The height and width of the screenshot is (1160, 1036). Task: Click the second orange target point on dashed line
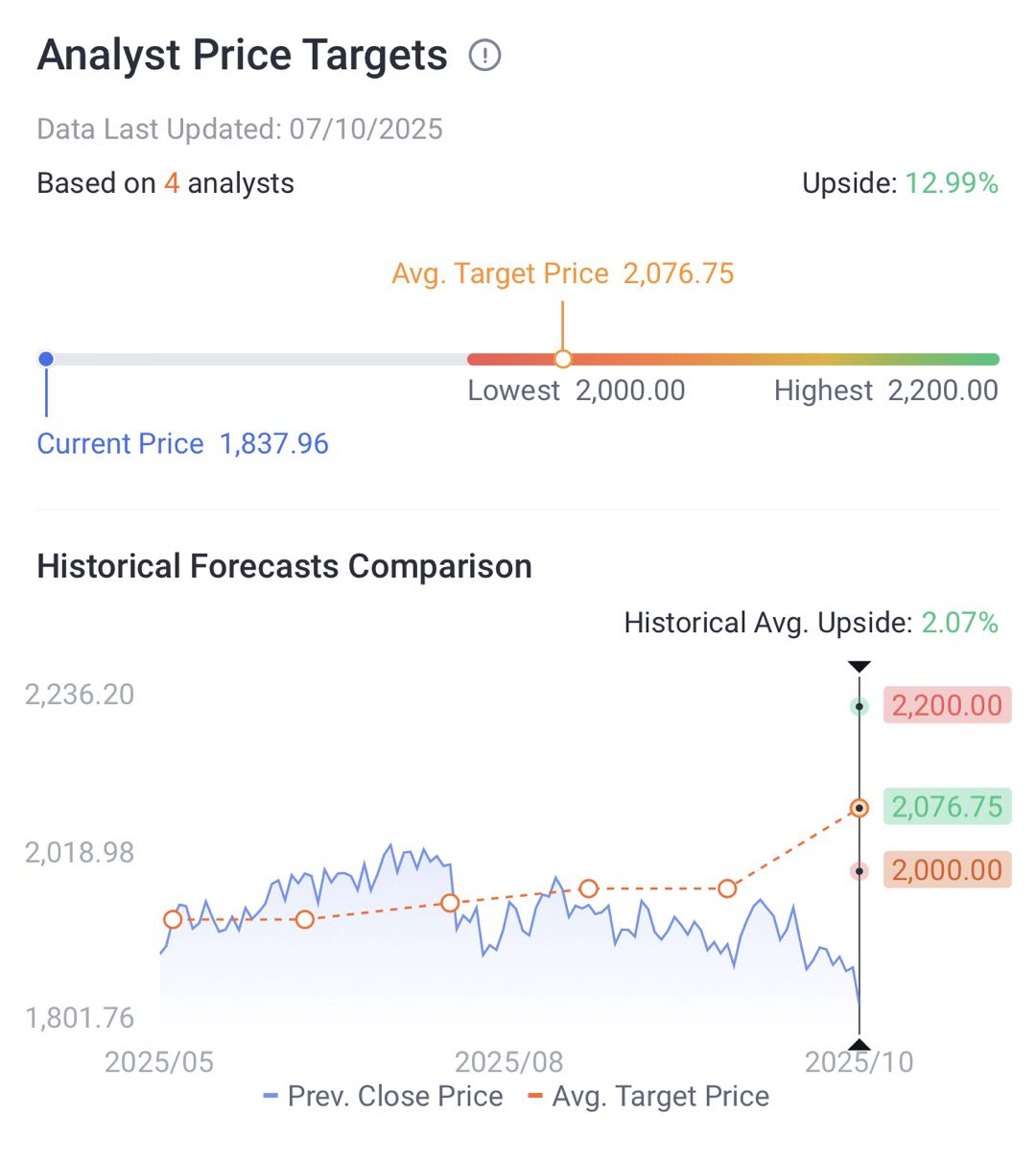(x=305, y=919)
